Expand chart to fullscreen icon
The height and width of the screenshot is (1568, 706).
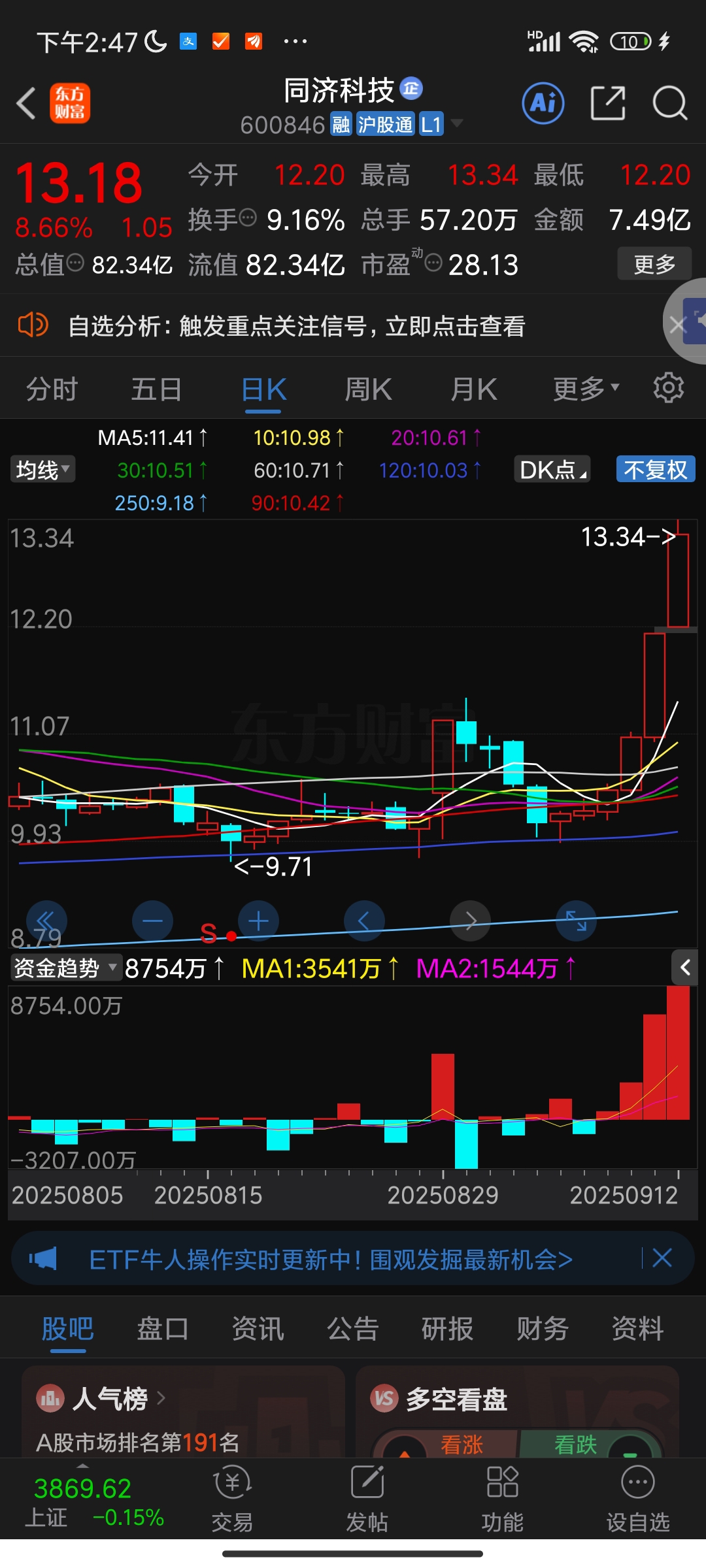coord(576,921)
